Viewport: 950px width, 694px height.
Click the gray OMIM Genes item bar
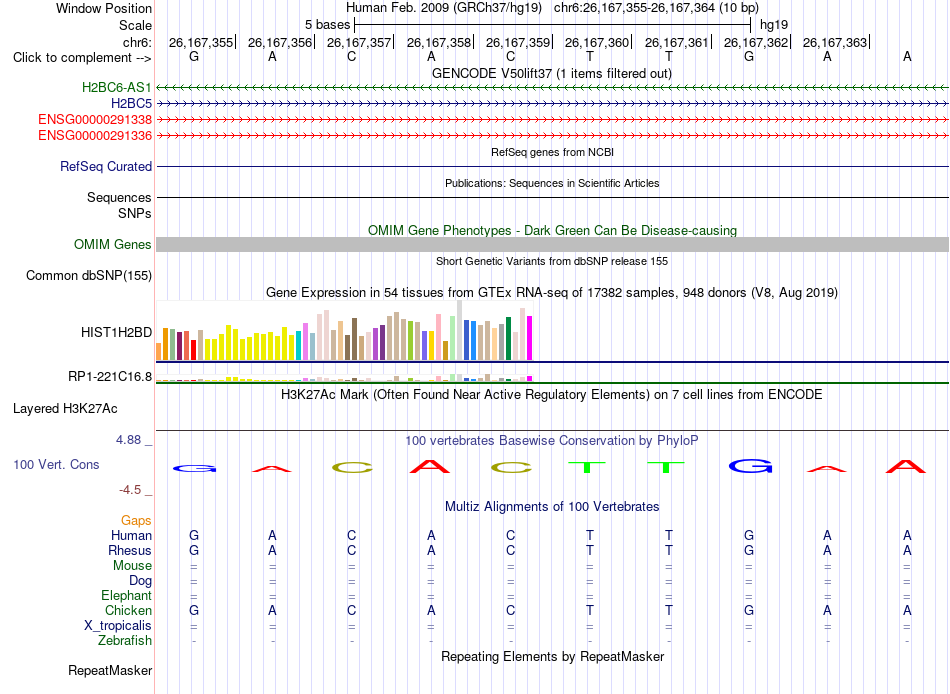(552, 244)
